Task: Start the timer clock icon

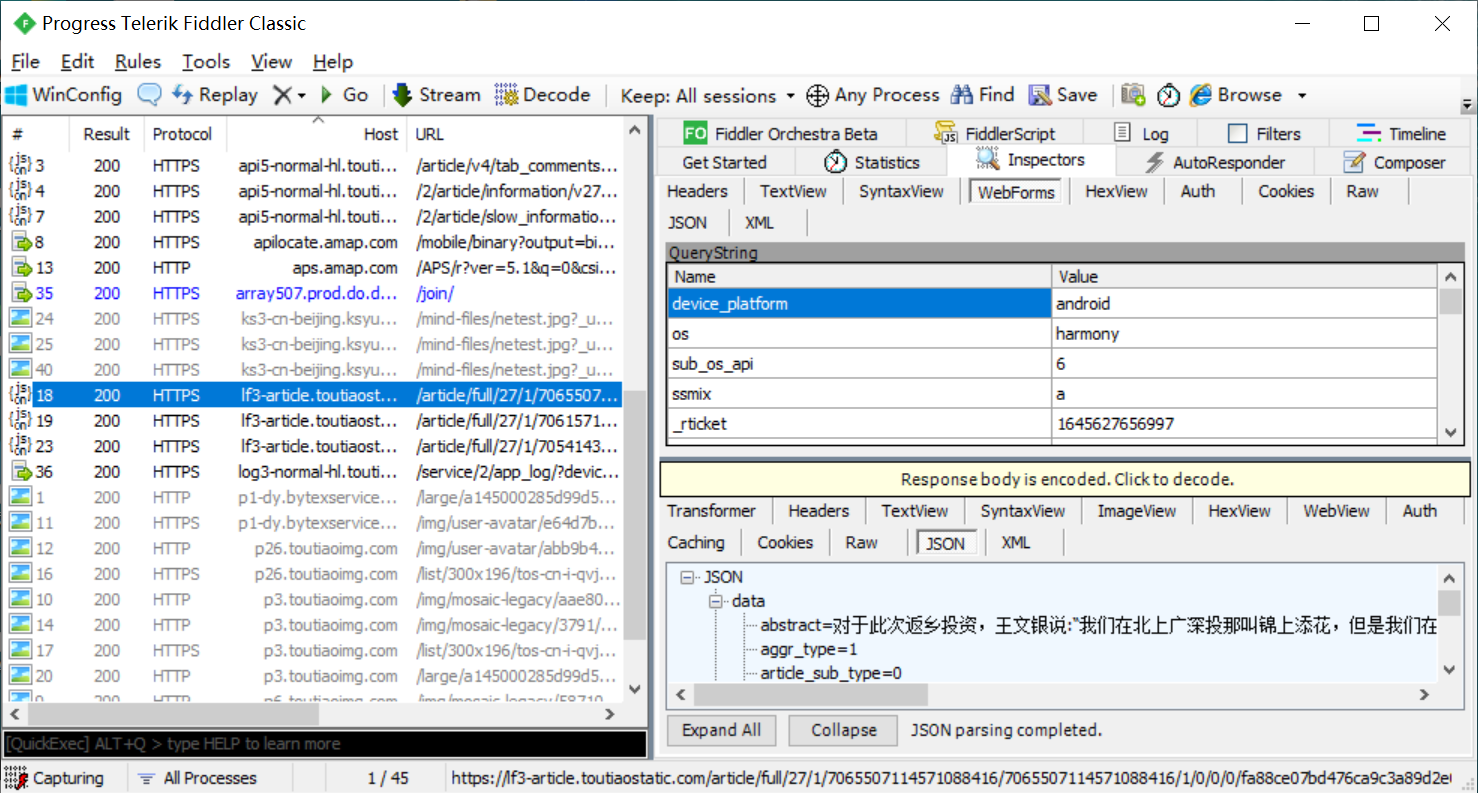Action: point(1168,94)
